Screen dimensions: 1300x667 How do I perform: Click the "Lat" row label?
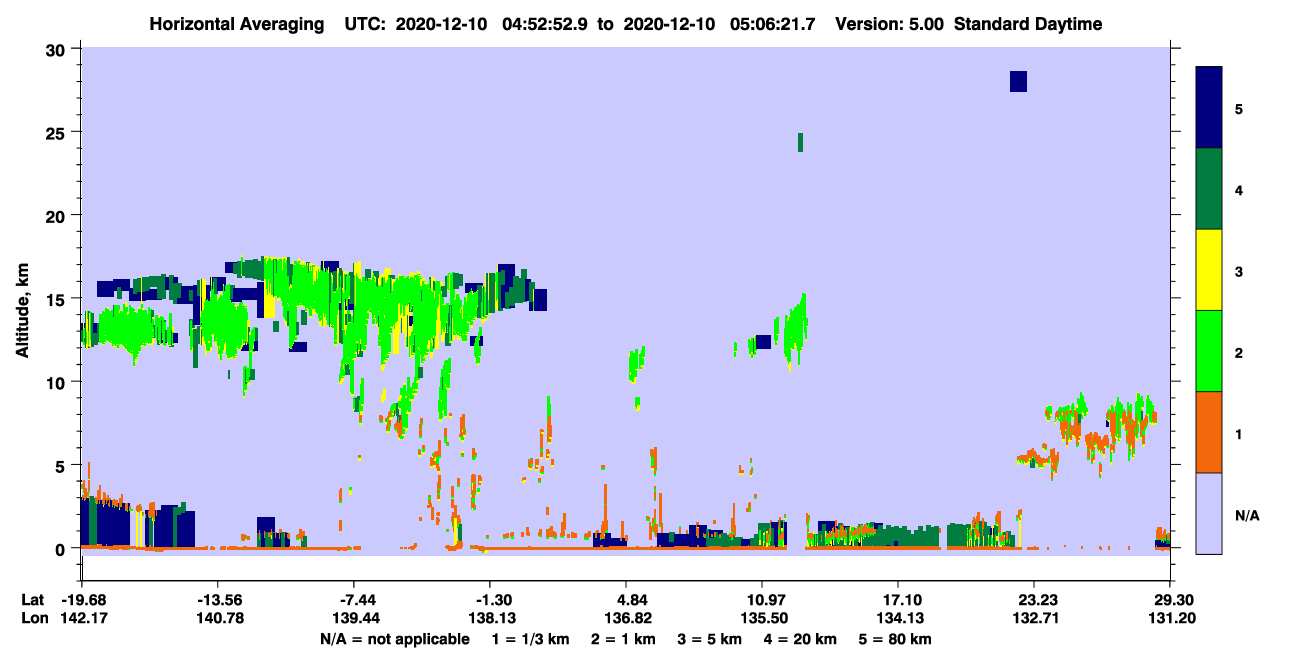(x=33, y=600)
